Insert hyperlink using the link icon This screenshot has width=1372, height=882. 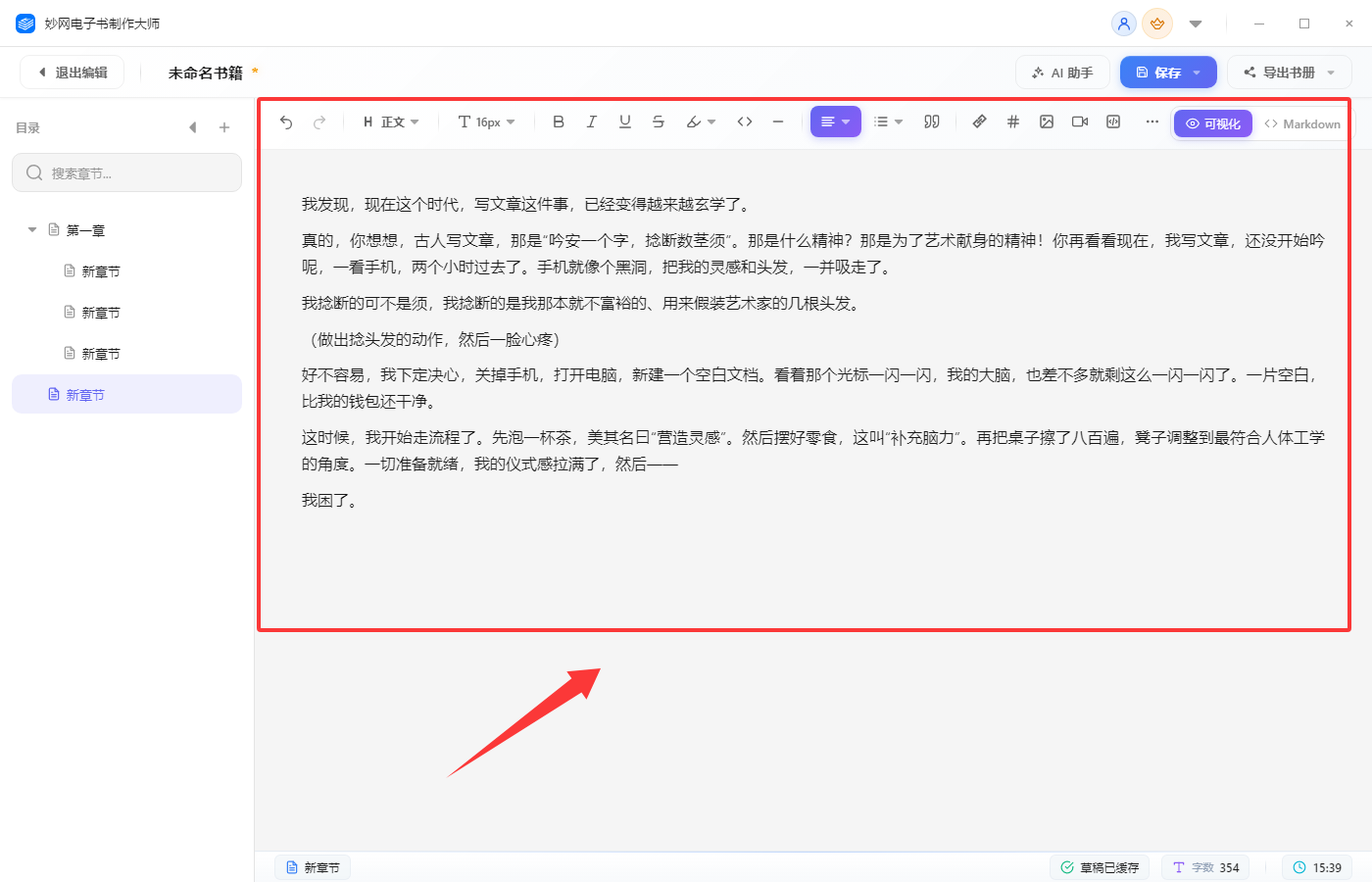979,122
